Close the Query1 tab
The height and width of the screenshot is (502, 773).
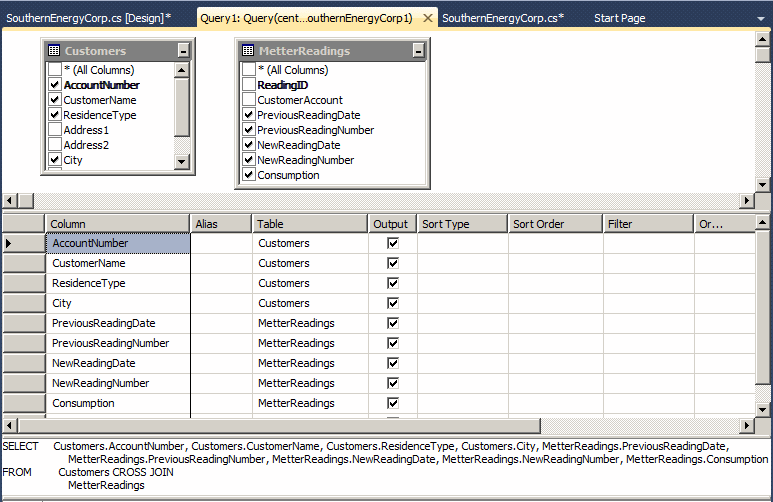[428, 18]
